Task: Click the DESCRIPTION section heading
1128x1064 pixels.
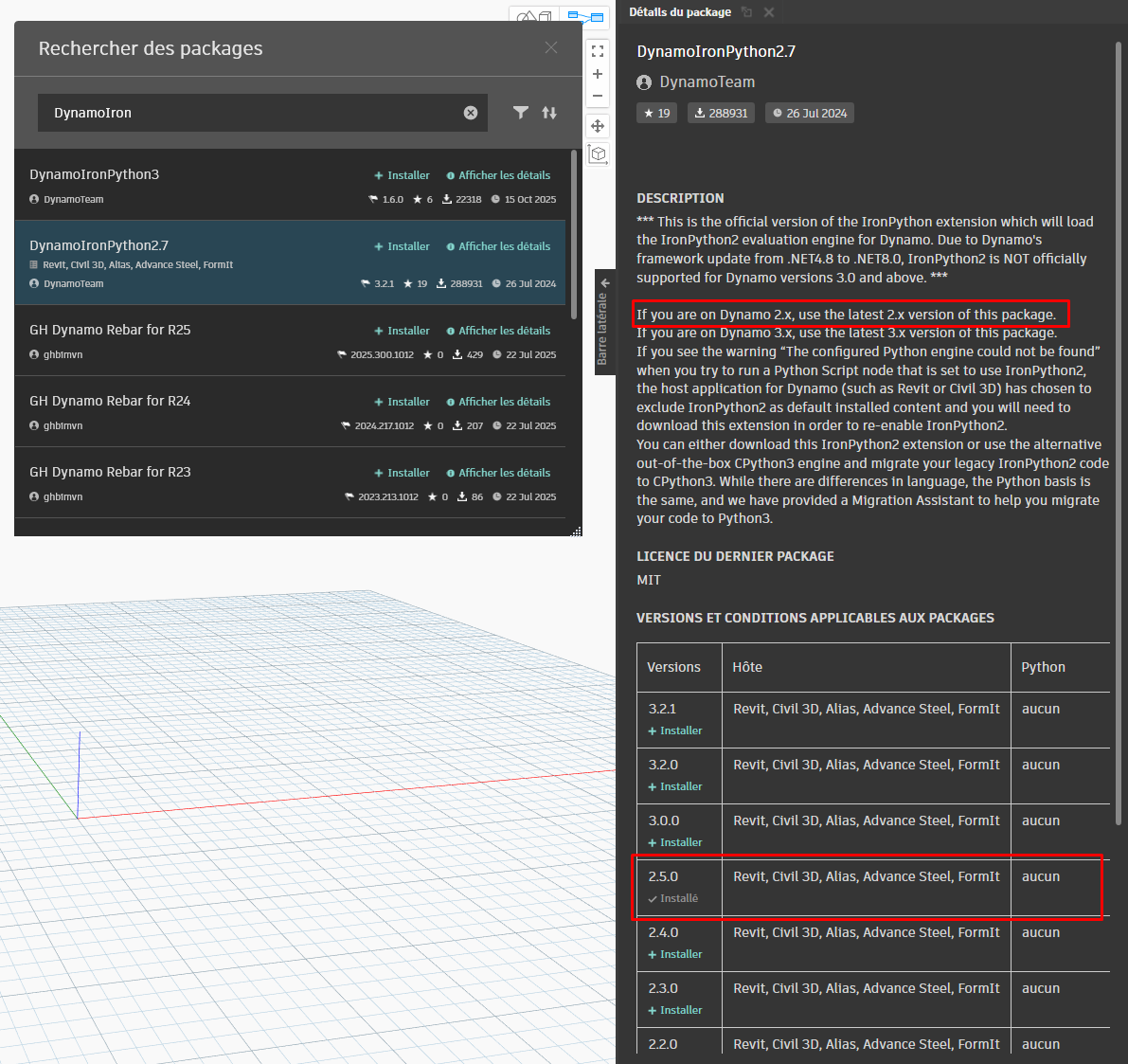Action: (680, 198)
